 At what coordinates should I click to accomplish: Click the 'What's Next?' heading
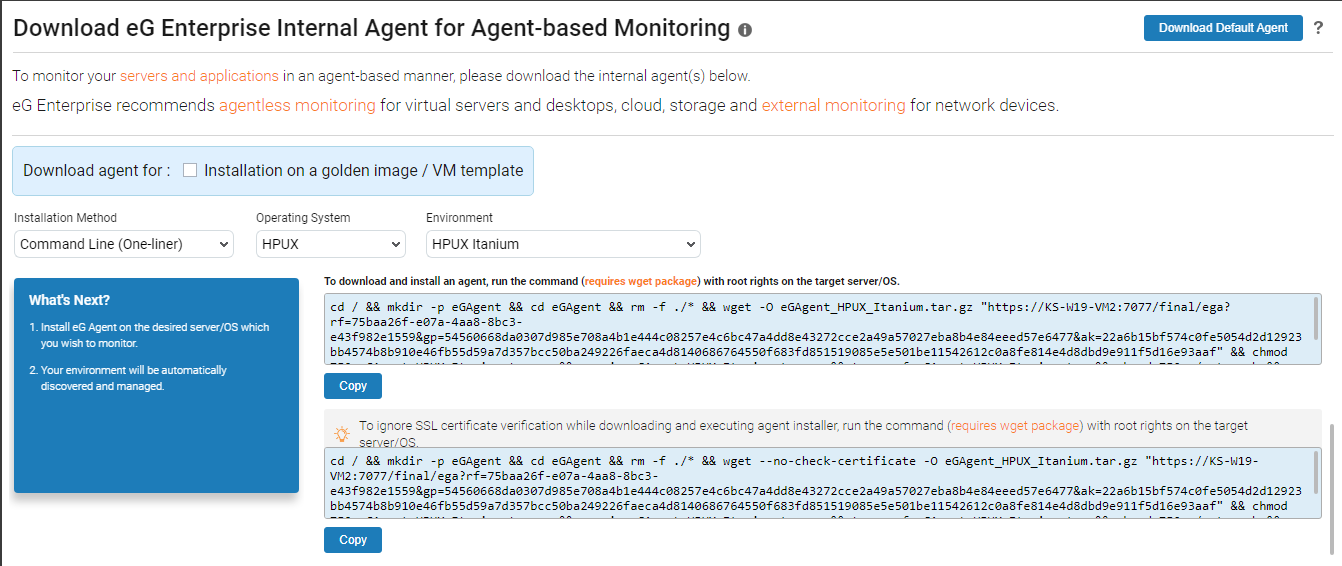pyautogui.click(x=69, y=300)
